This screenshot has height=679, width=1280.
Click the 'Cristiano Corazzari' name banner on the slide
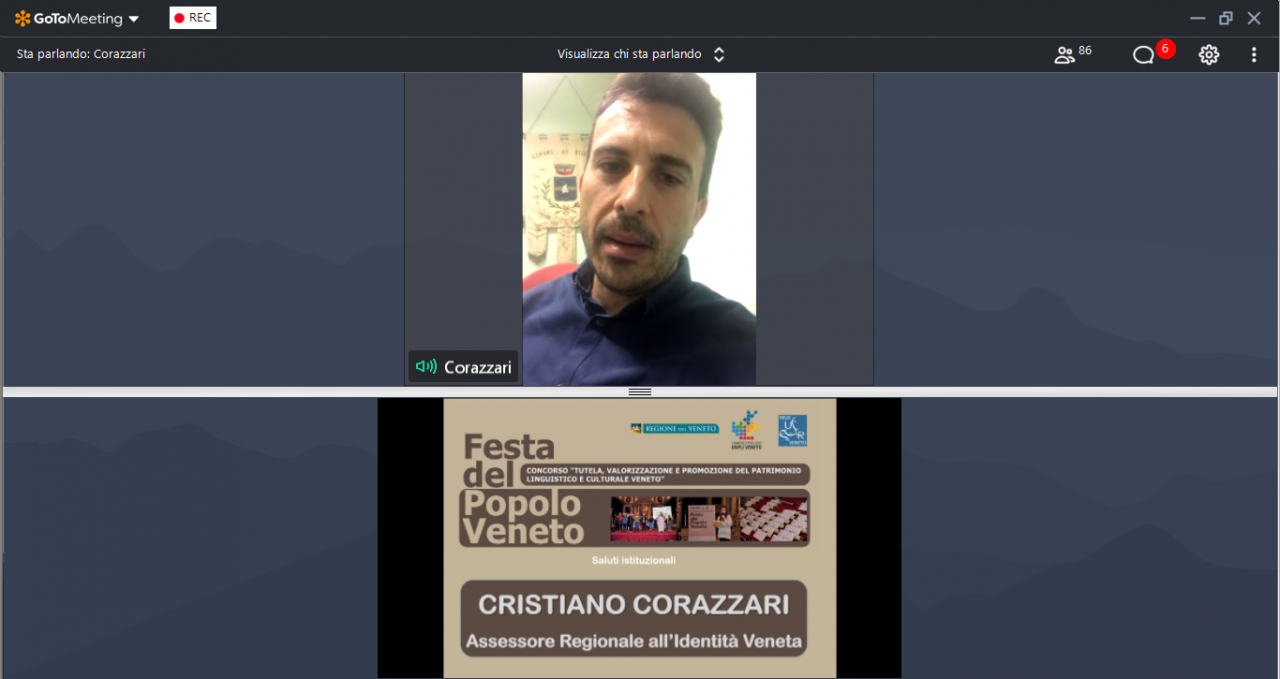tap(633, 605)
